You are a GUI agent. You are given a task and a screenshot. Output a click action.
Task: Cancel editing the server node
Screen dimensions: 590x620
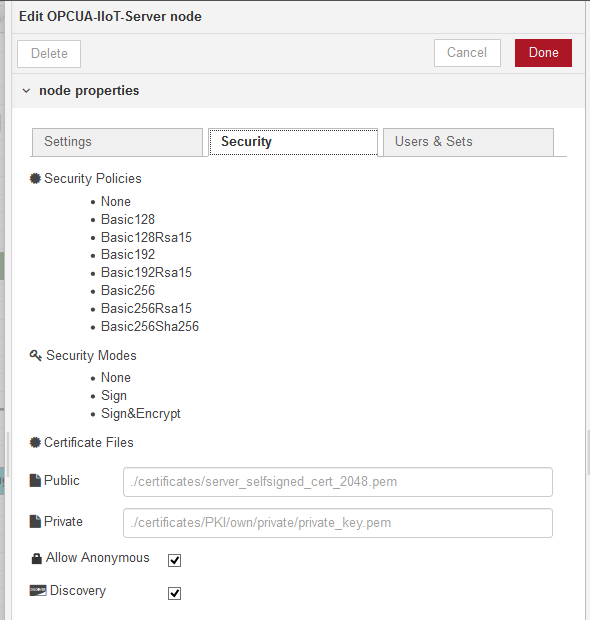[x=467, y=53]
